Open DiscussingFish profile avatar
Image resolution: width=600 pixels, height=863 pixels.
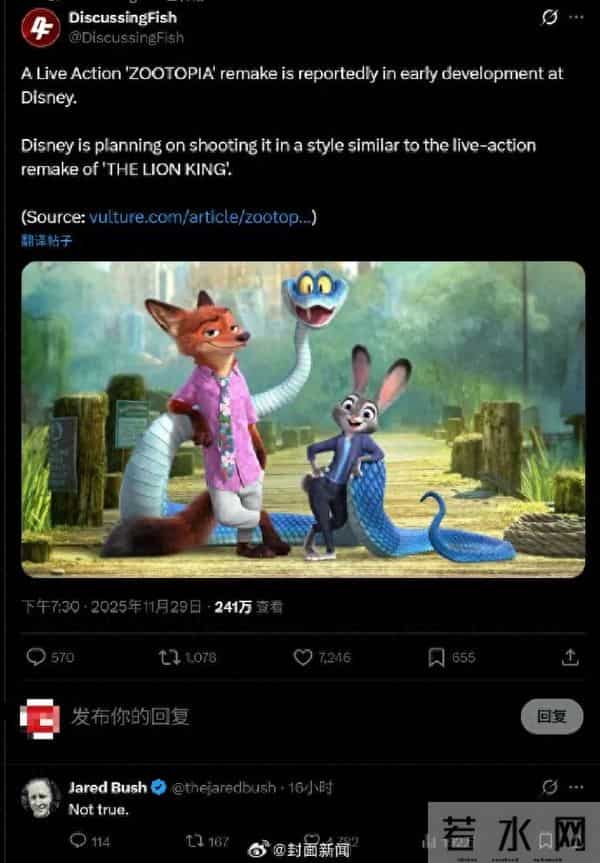(40, 28)
